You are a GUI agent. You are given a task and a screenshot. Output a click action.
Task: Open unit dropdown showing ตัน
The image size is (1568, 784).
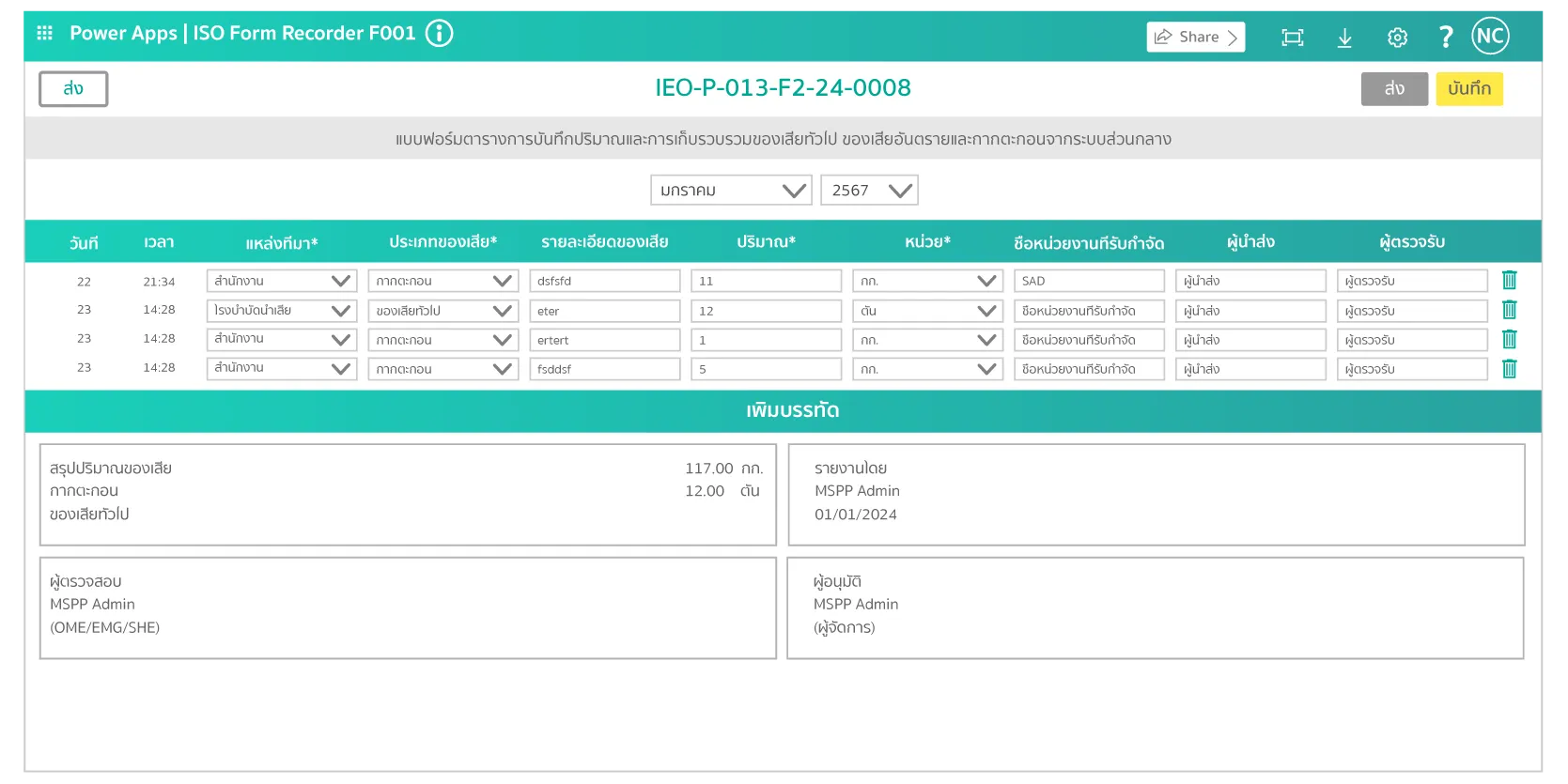pyautogui.click(x=928, y=311)
